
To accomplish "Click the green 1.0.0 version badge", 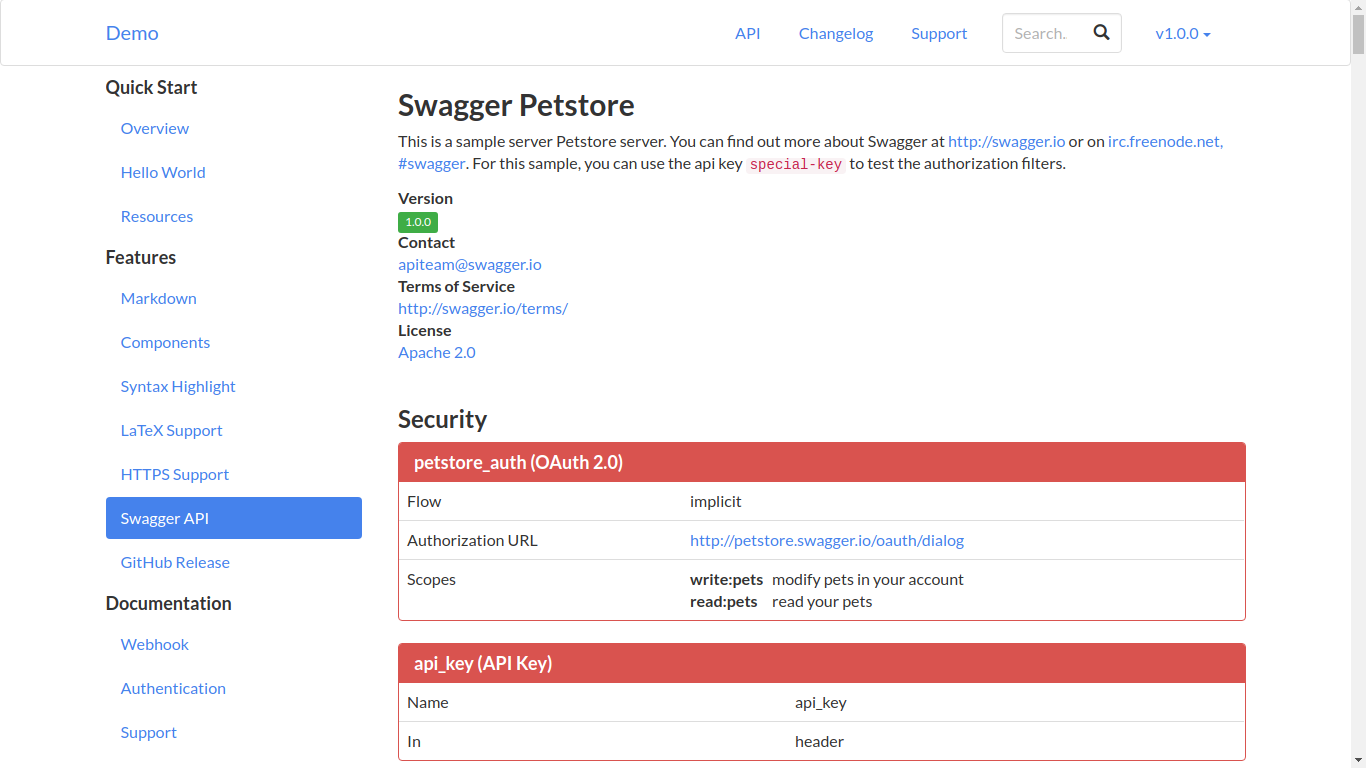I will [417, 222].
